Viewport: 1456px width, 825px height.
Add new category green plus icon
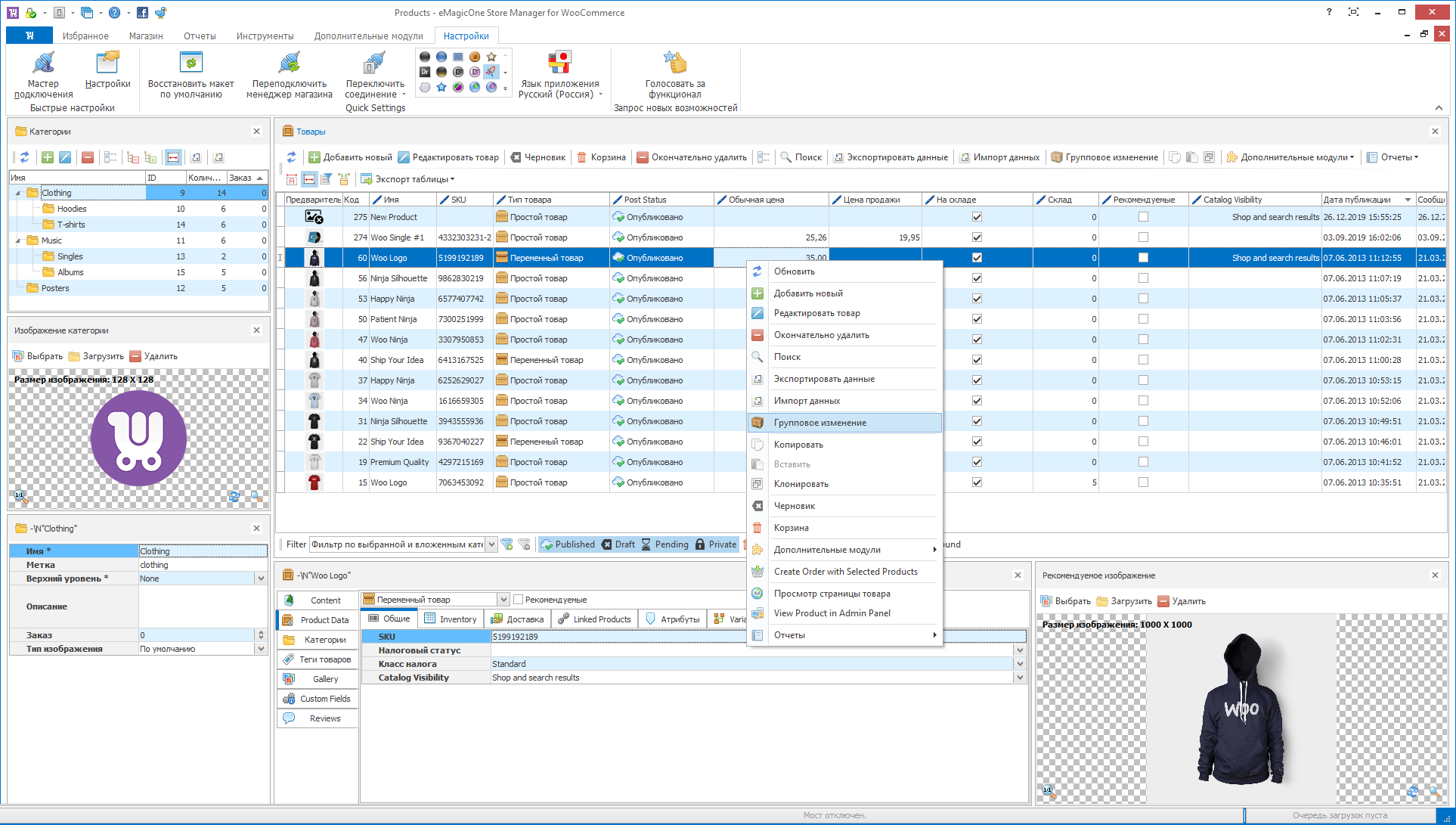click(48, 157)
